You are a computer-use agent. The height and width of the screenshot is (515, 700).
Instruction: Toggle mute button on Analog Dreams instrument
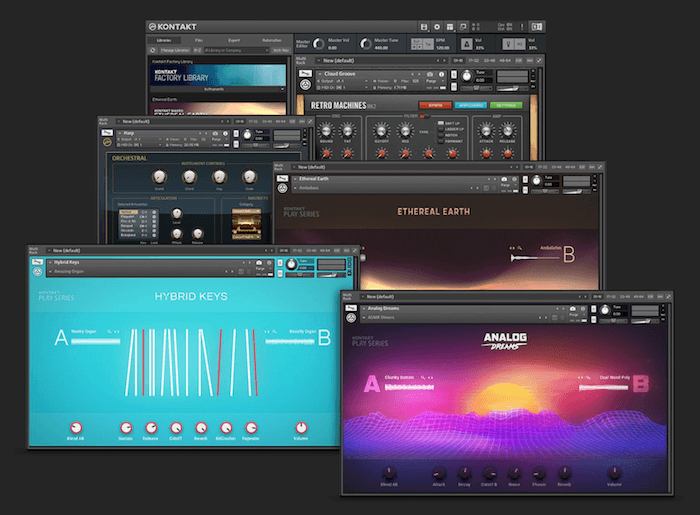(593, 320)
